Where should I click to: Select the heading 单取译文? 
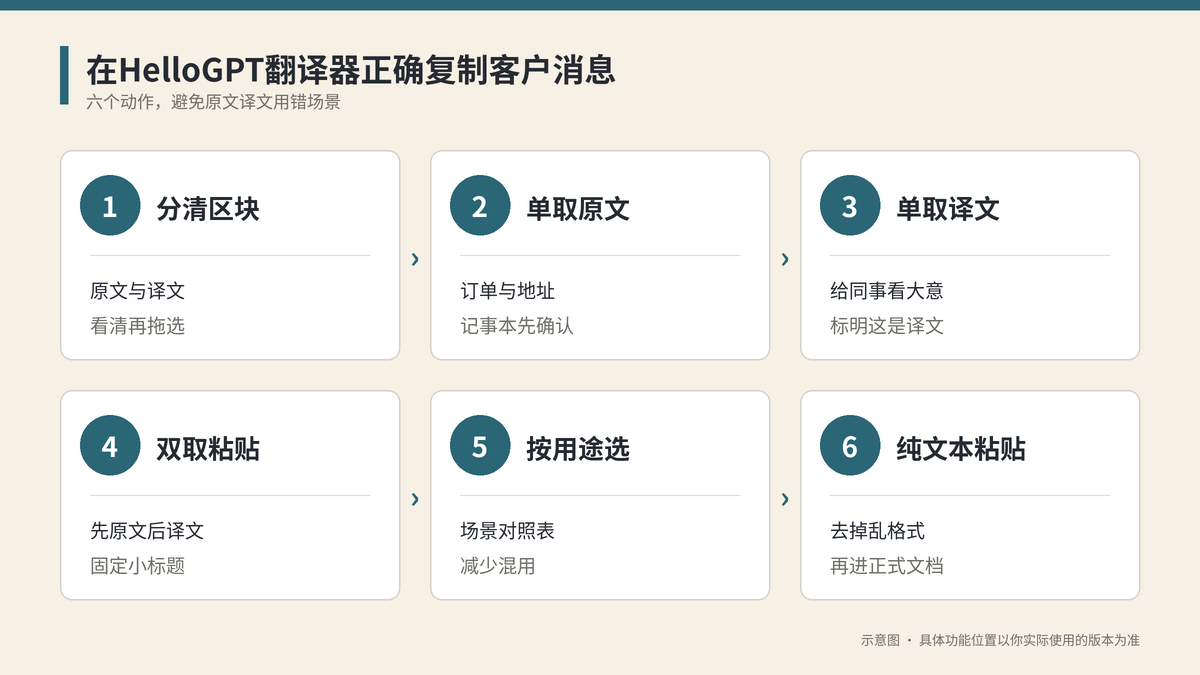pyautogui.click(x=948, y=208)
